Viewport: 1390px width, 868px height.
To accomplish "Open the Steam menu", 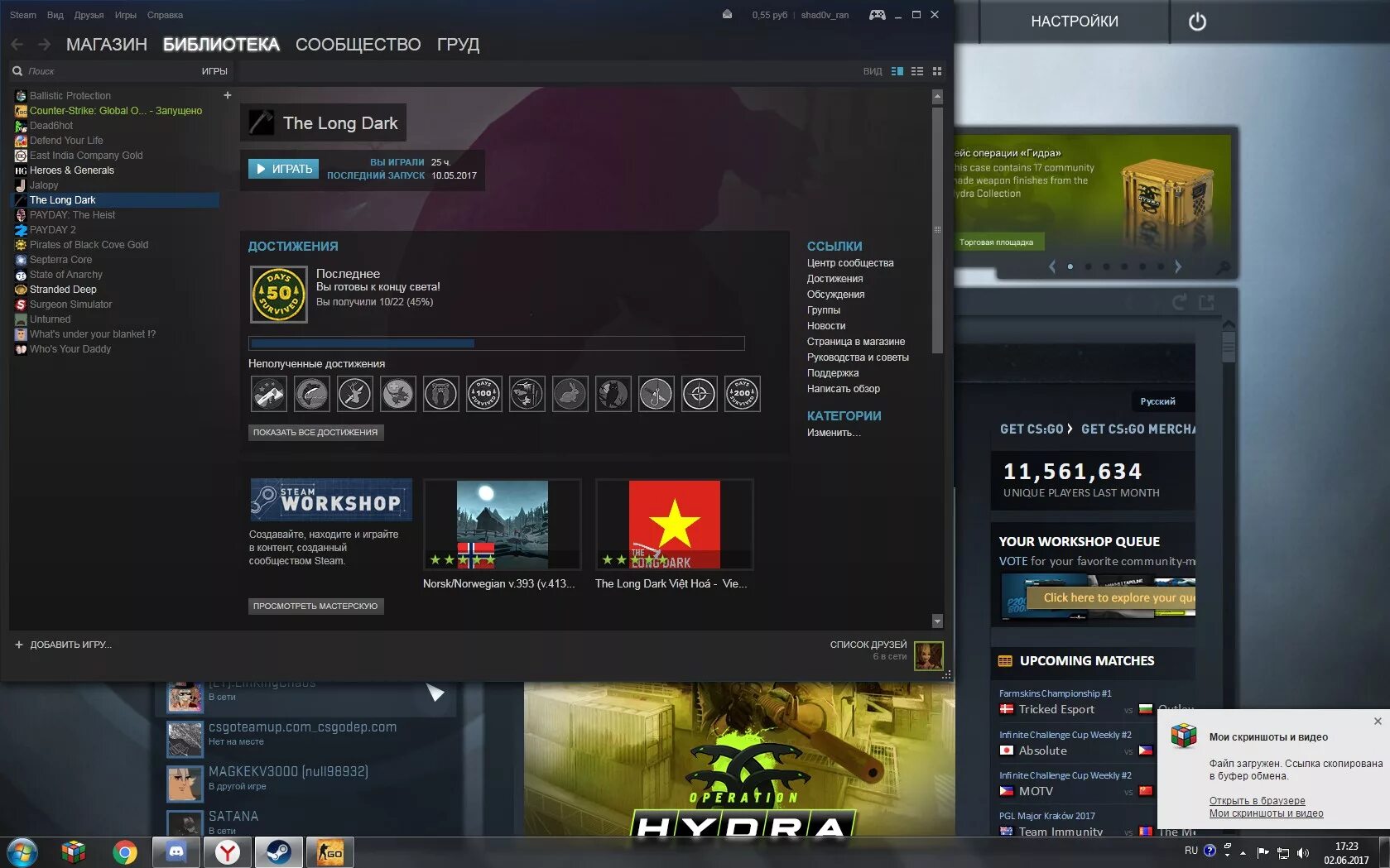I will 23,15.
